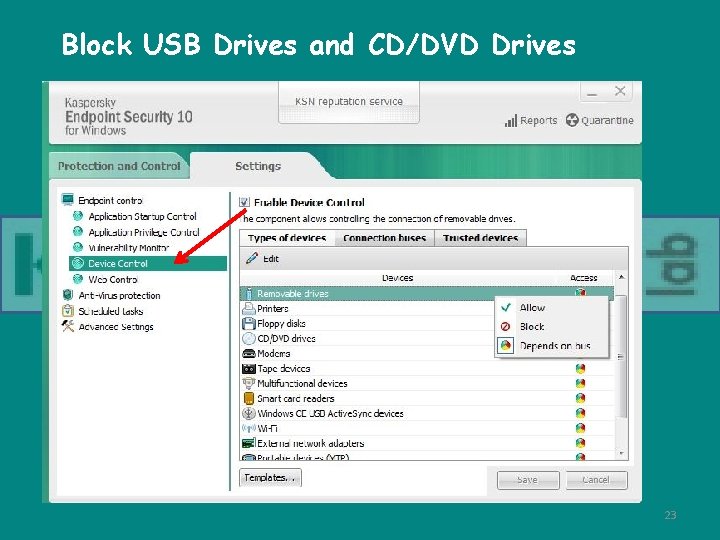Image resolution: width=720 pixels, height=540 pixels.
Task: Select Endpoint control in the tree
Action: [x=110, y=200]
